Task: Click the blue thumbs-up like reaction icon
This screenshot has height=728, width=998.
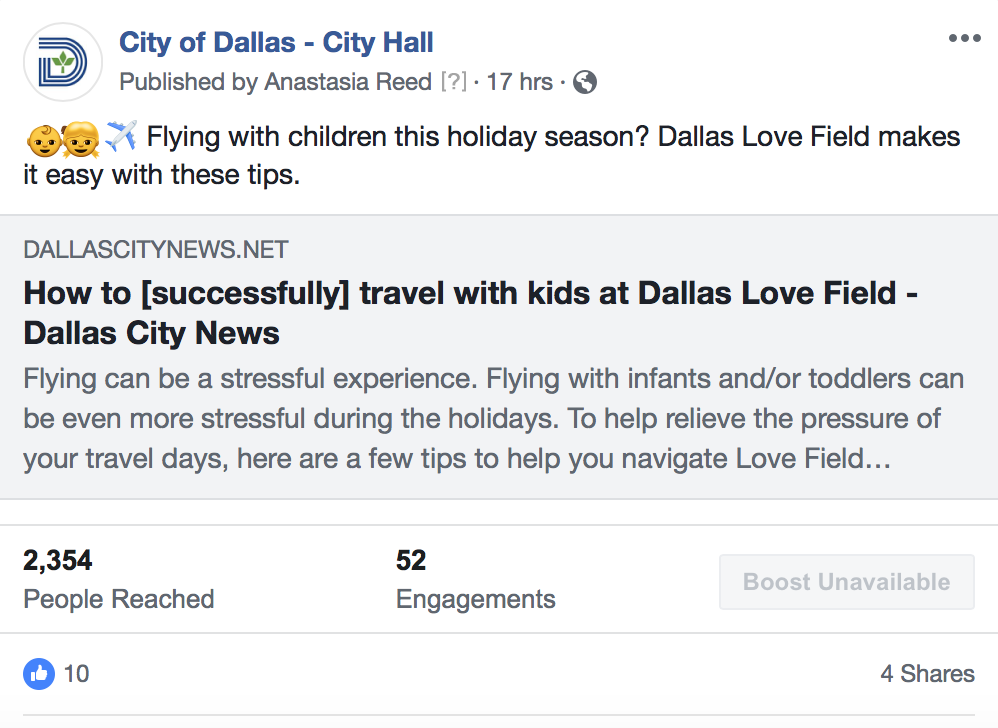Action: pos(39,674)
